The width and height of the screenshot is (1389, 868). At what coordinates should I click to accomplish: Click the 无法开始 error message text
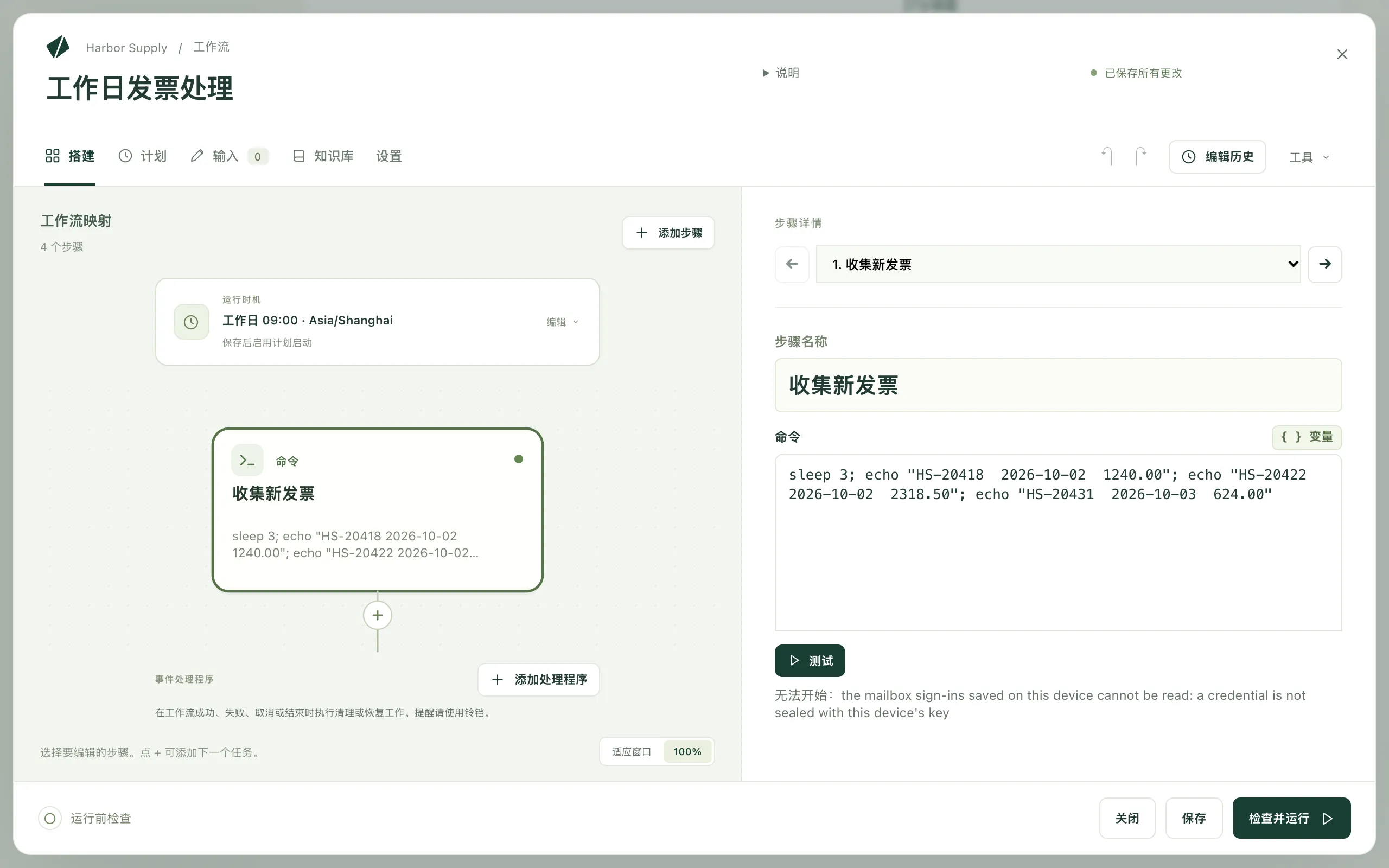1040,704
